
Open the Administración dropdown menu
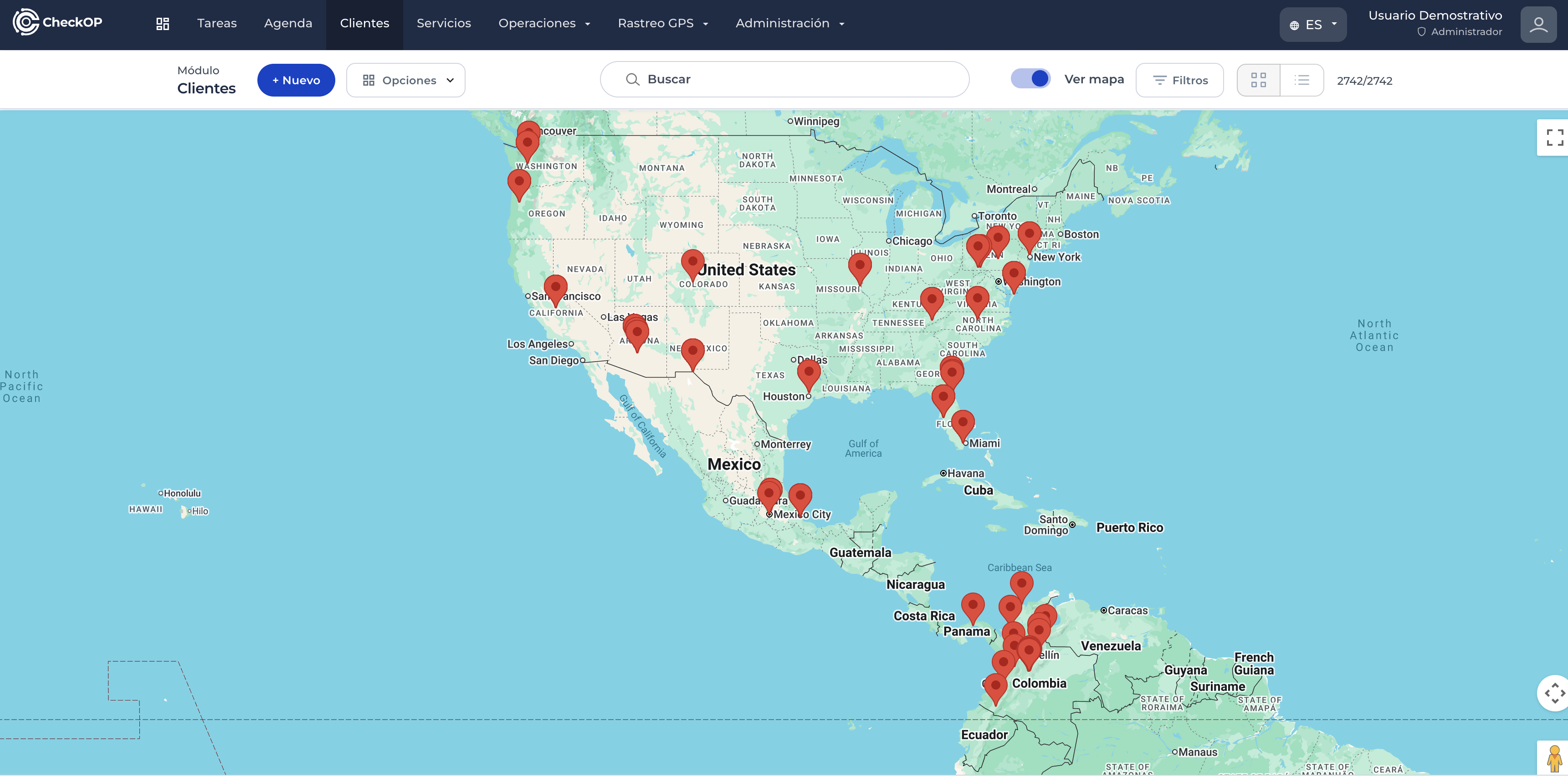pos(789,24)
